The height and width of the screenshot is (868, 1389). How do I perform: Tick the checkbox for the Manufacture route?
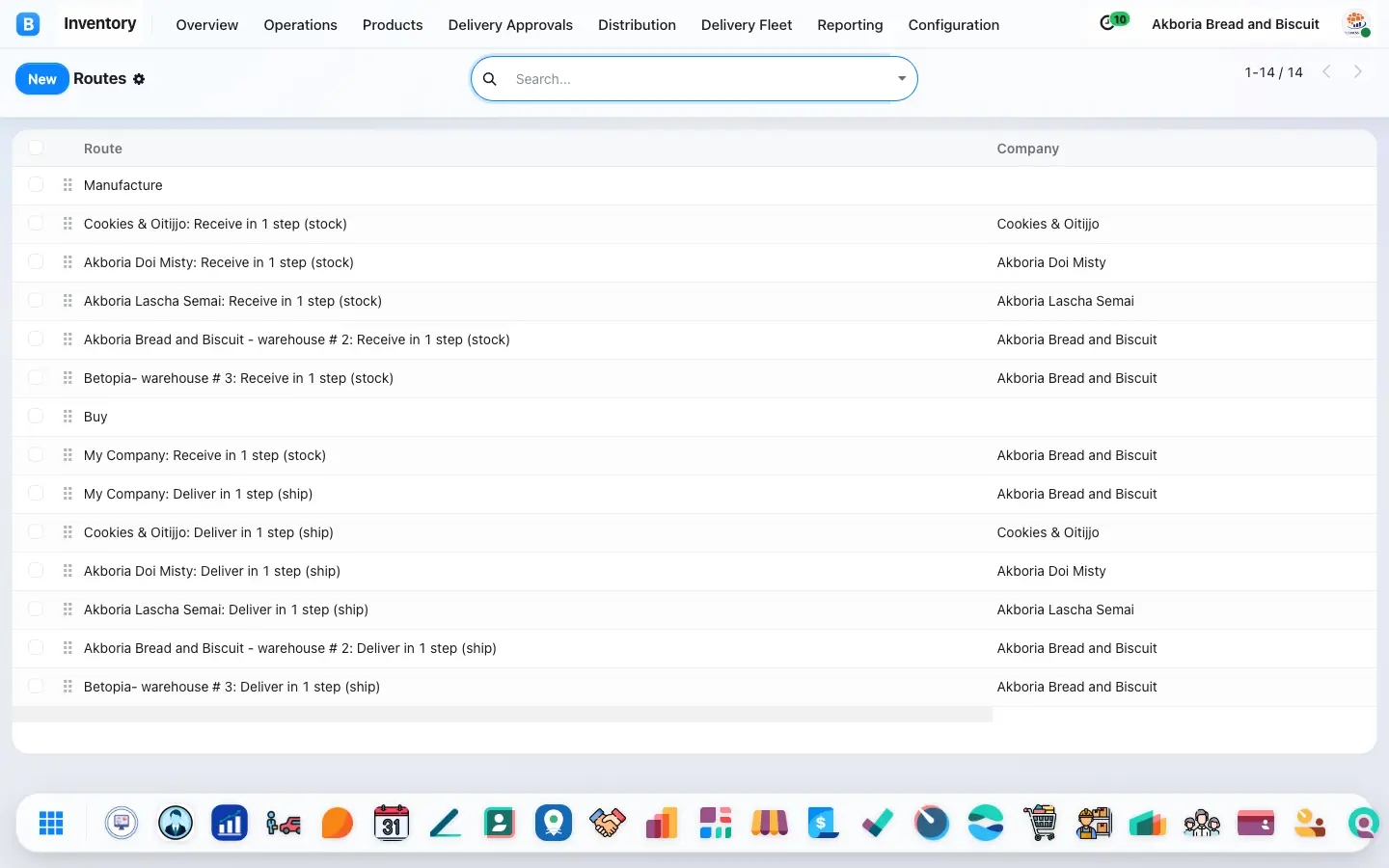[36, 185]
